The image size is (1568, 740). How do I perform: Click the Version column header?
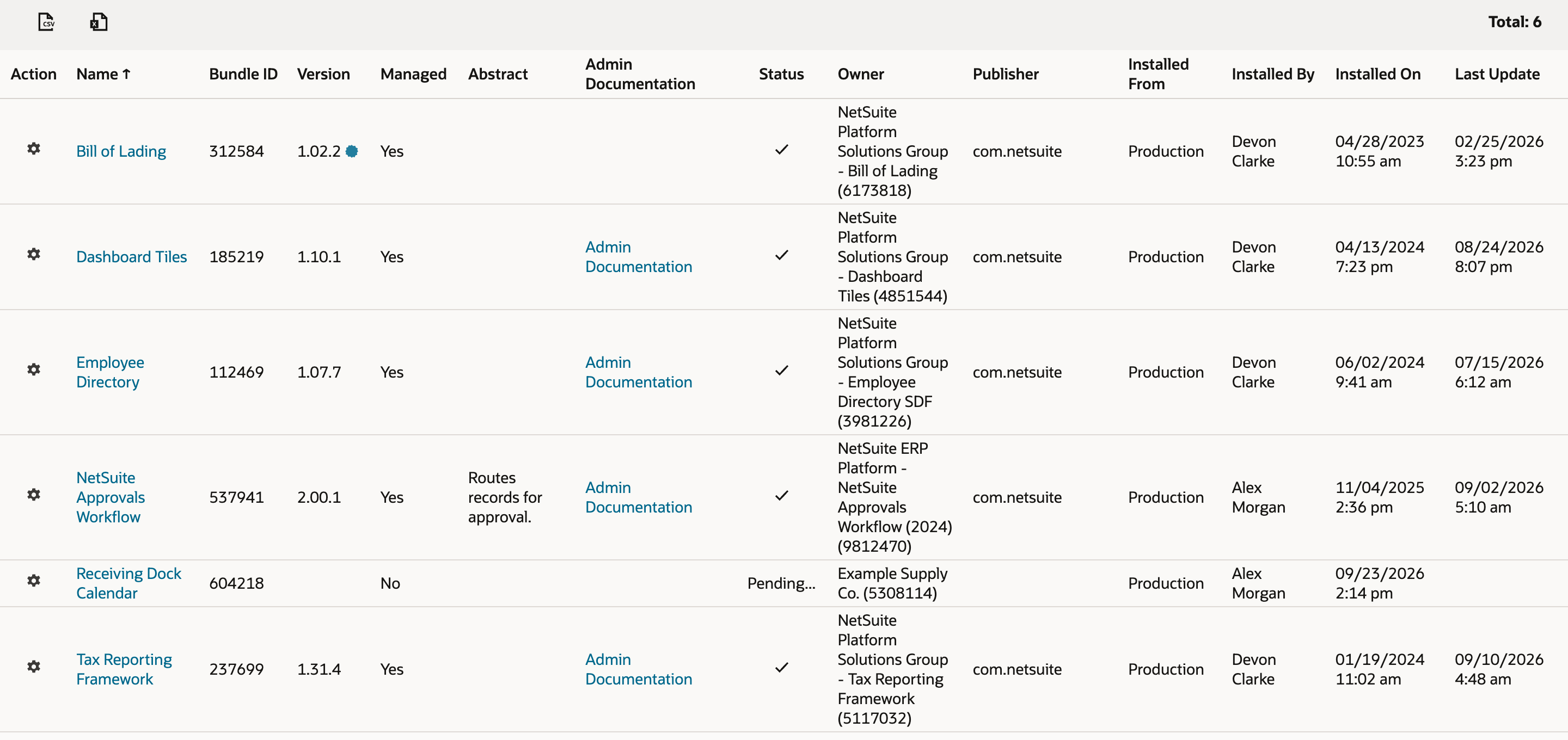[x=323, y=74]
